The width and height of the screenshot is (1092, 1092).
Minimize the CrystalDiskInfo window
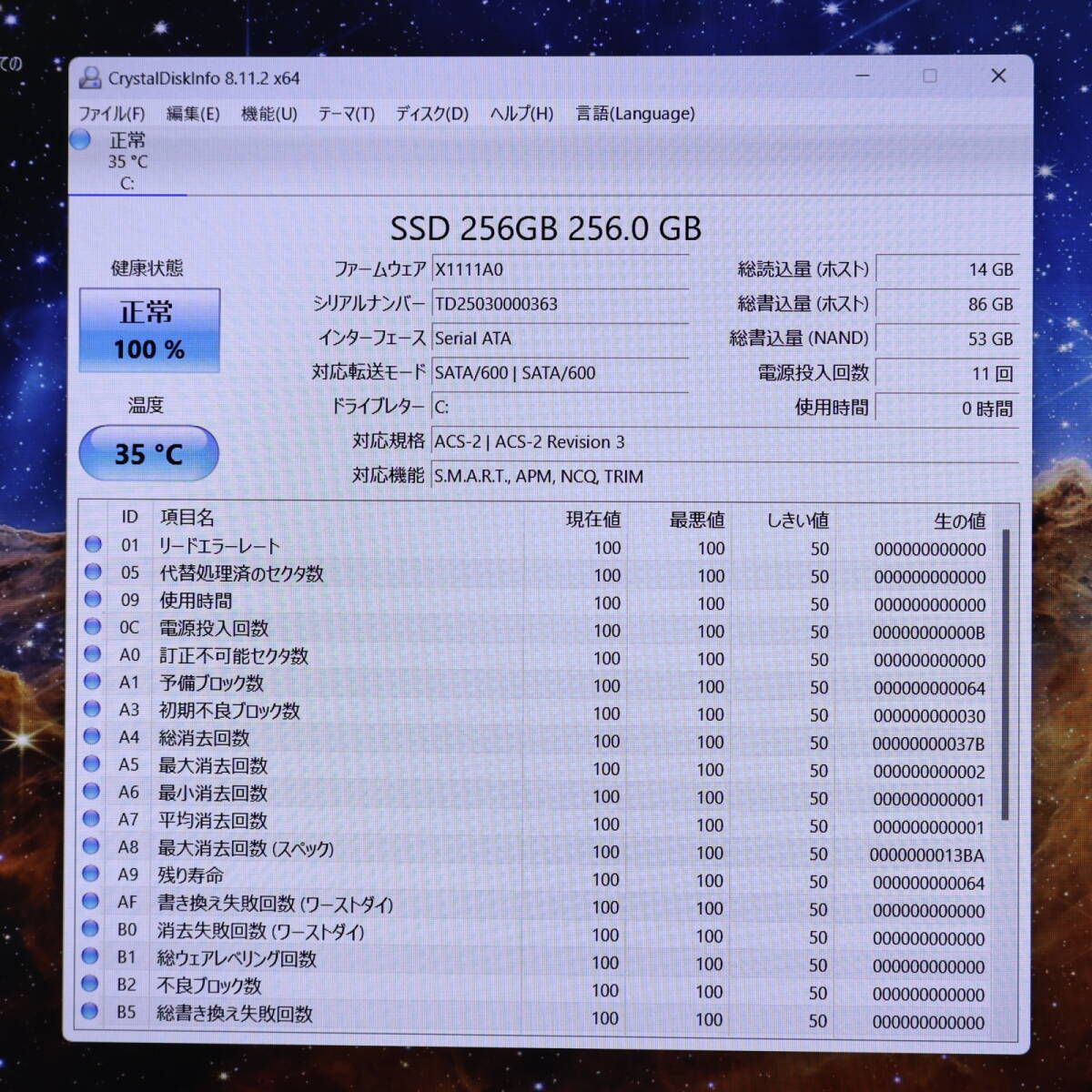click(863, 76)
